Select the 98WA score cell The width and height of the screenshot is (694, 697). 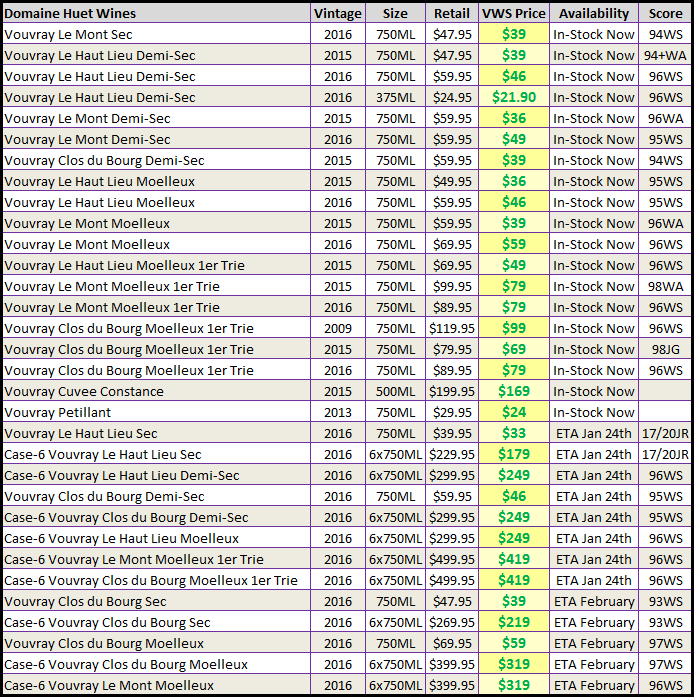[665, 286]
